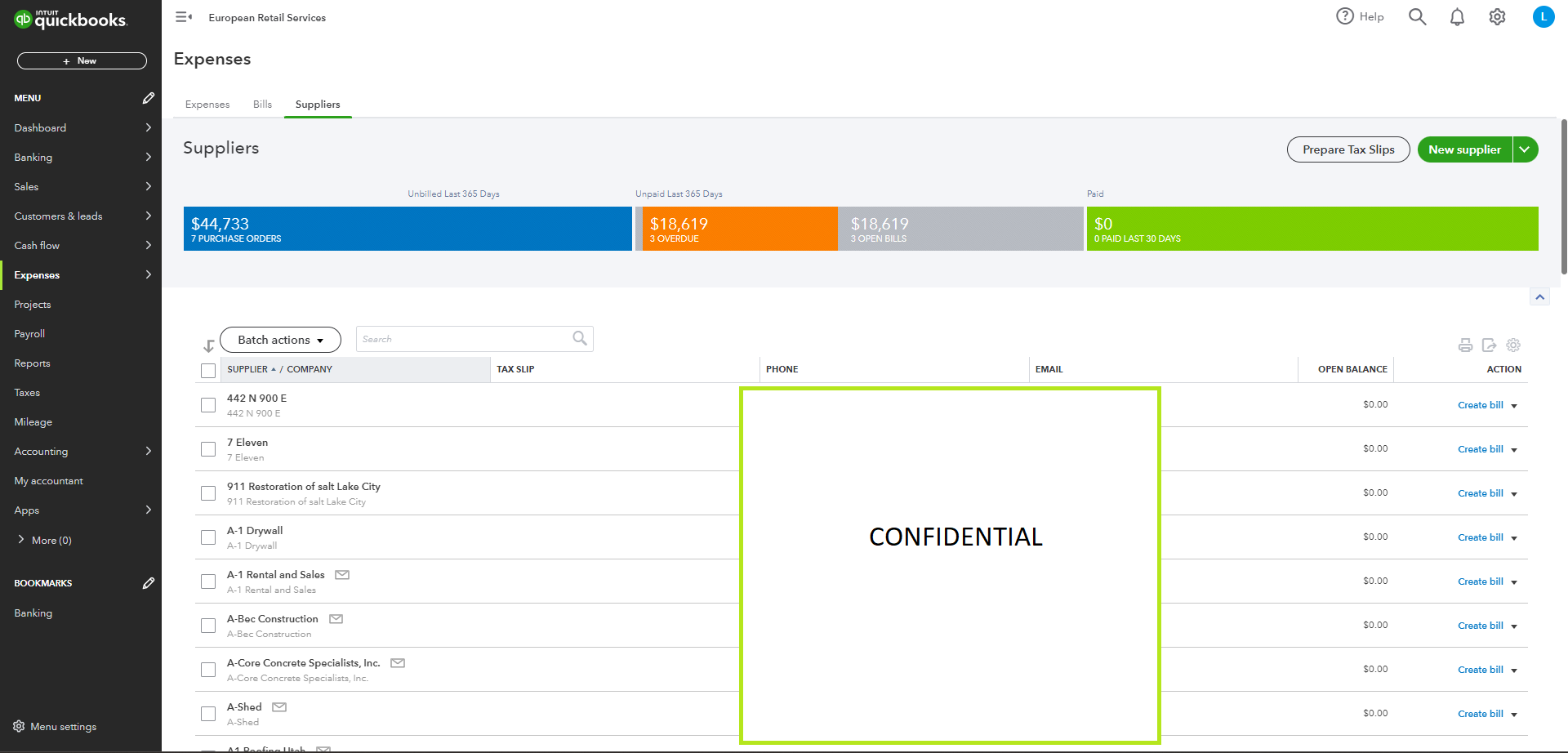
Task: Open Menu settings gear
Action: (19, 726)
